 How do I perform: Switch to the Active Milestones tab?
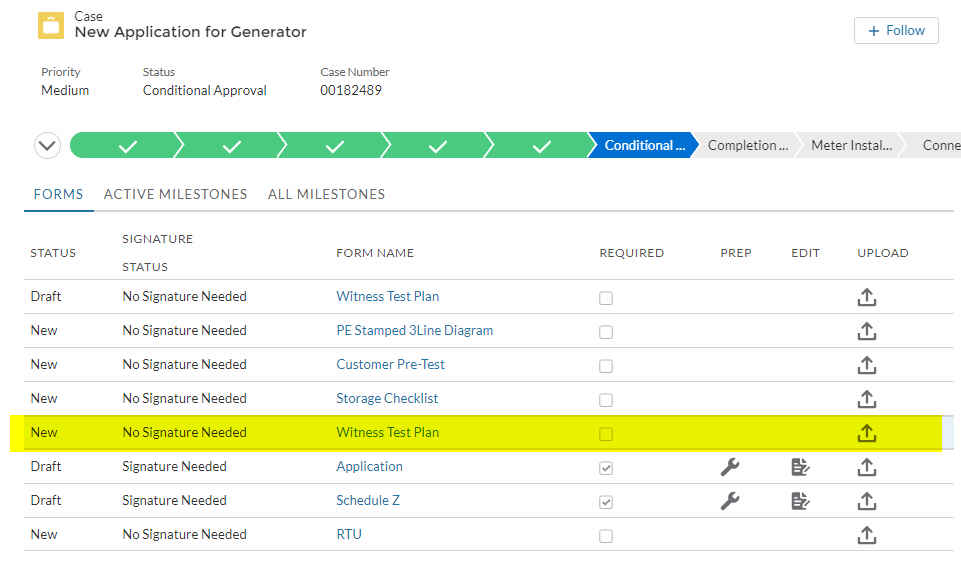tap(175, 194)
